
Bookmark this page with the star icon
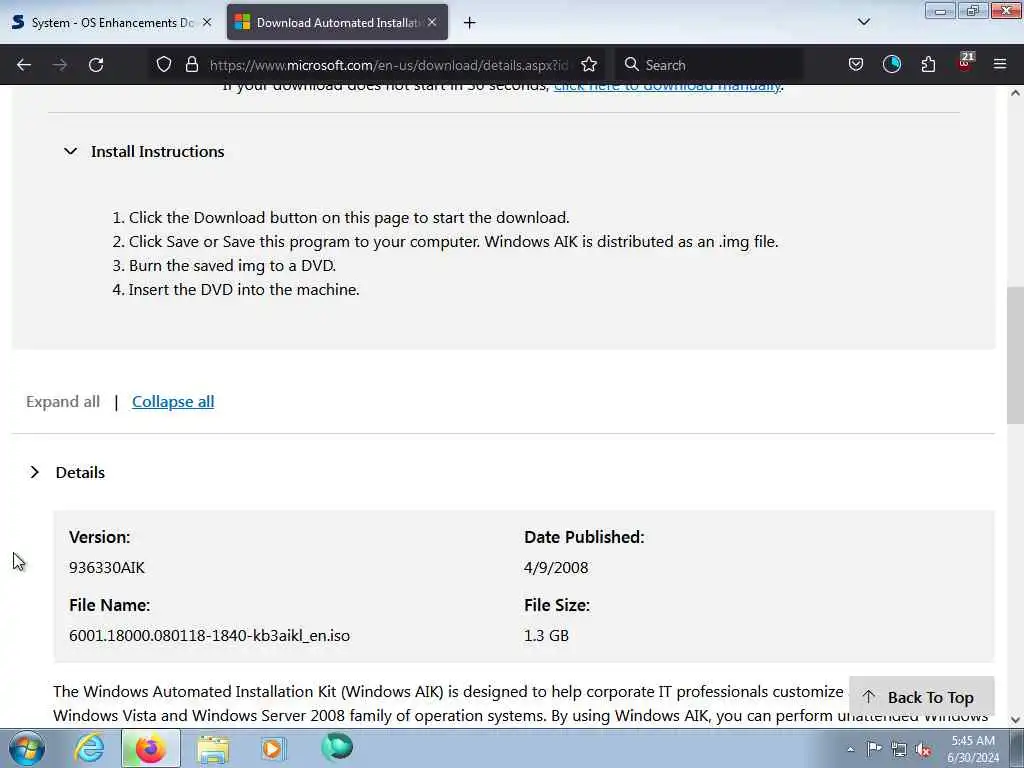(x=589, y=65)
